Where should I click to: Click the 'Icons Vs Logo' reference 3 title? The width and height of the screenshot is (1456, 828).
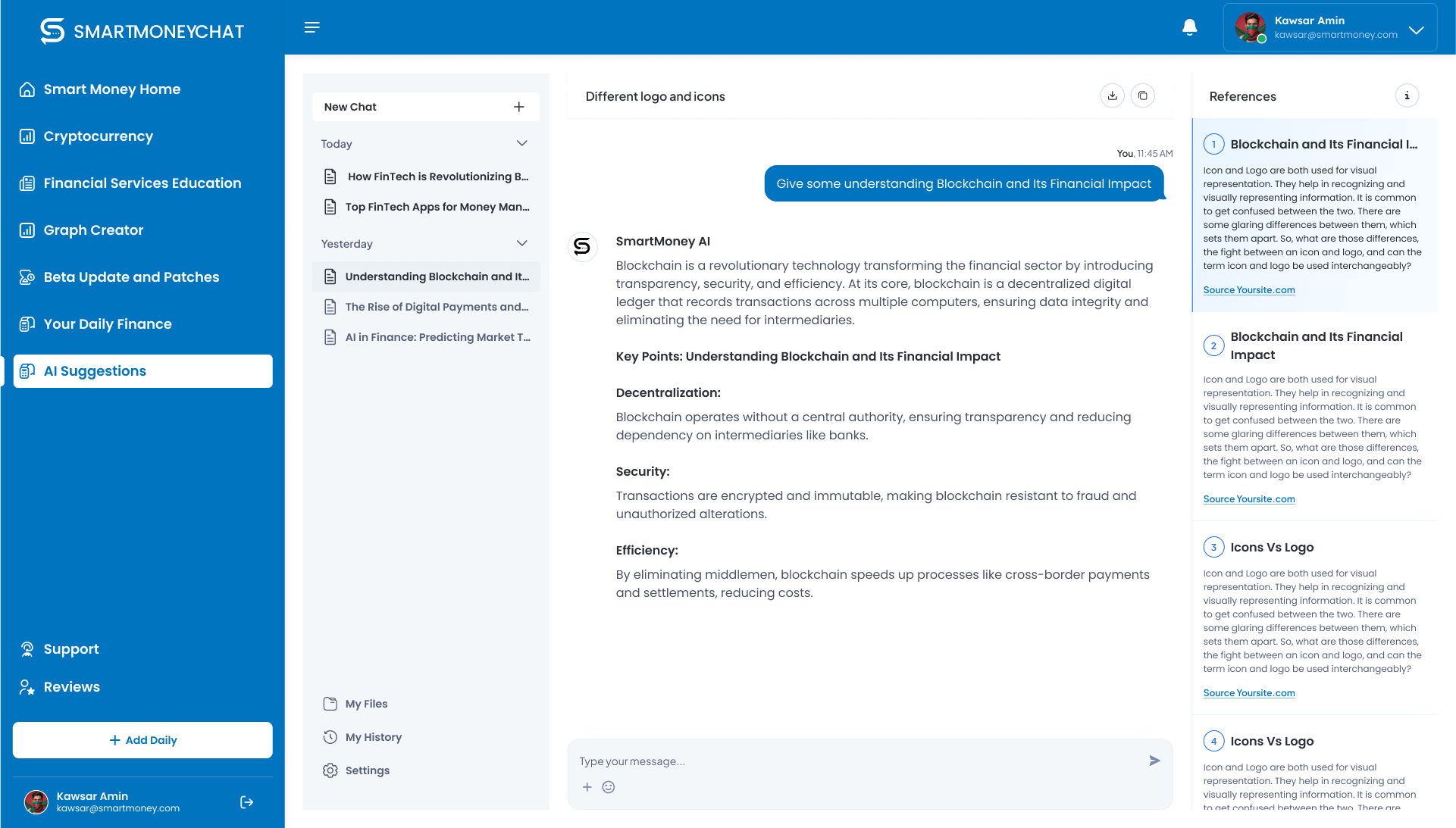click(1272, 547)
